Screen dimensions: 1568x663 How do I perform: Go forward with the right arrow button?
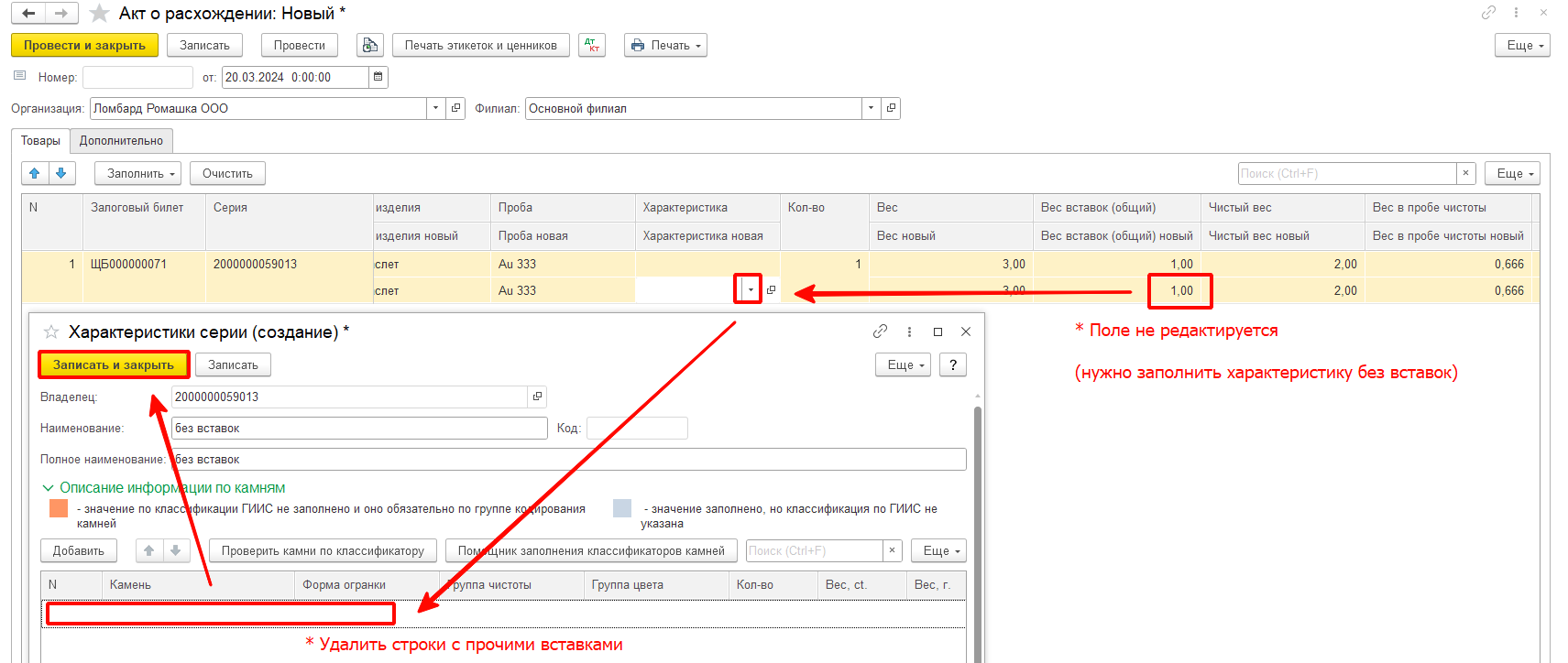pos(61,14)
